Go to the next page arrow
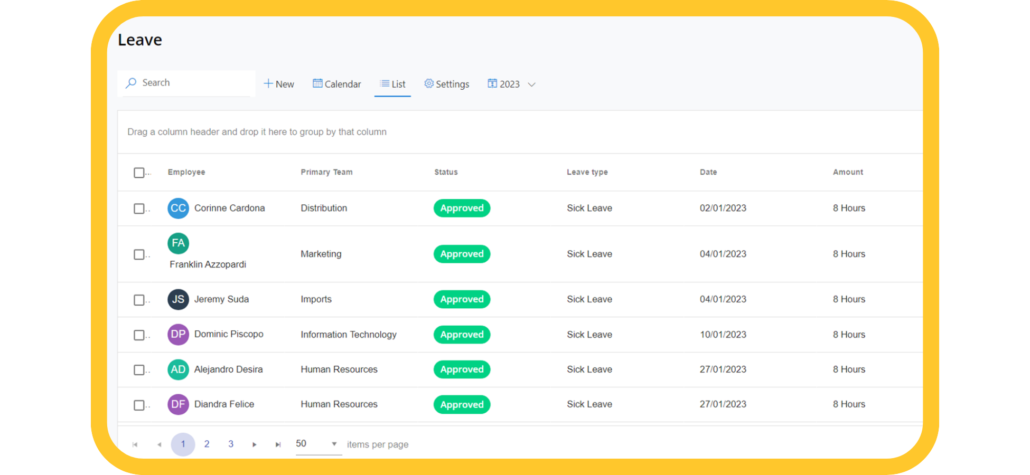Screen dimensions: 1030x475 254,445
